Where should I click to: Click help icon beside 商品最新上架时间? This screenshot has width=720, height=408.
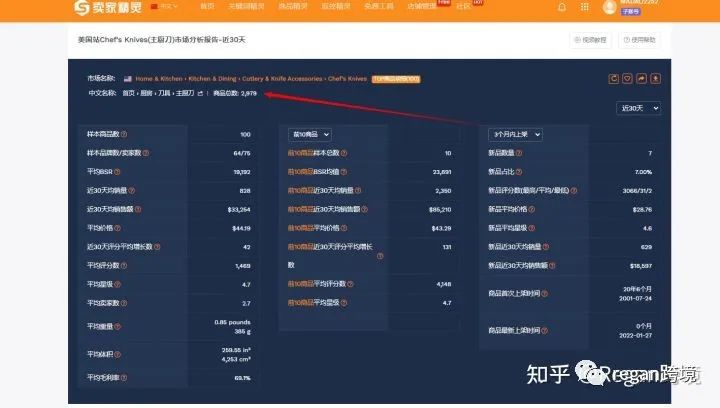coord(545,331)
